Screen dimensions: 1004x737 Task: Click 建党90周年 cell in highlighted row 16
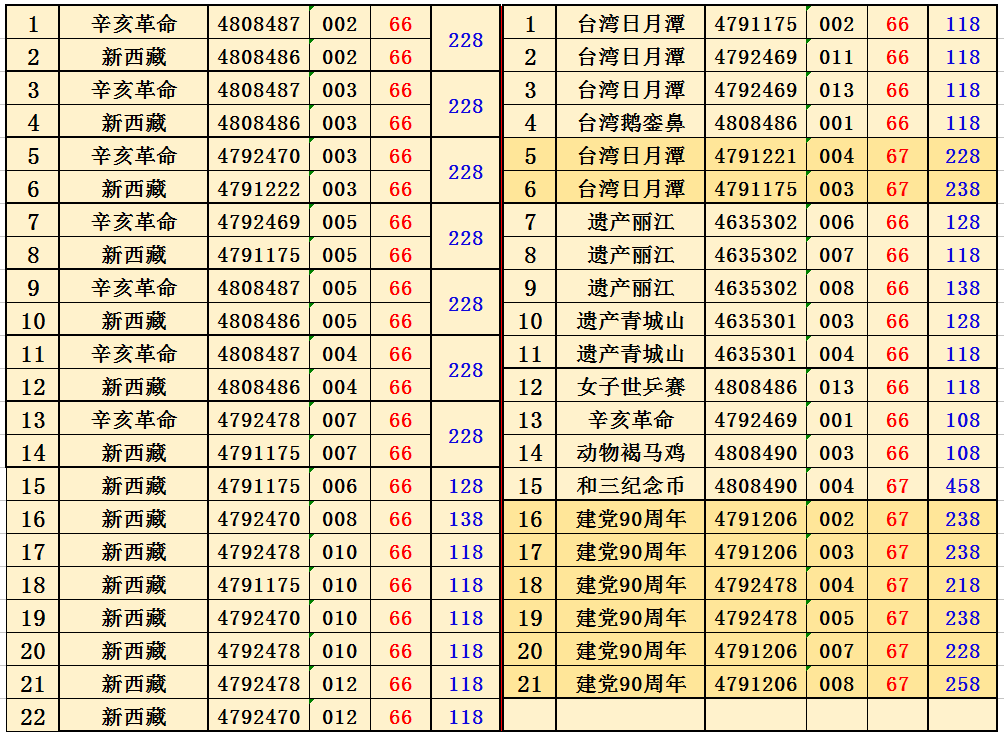(x=631, y=519)
